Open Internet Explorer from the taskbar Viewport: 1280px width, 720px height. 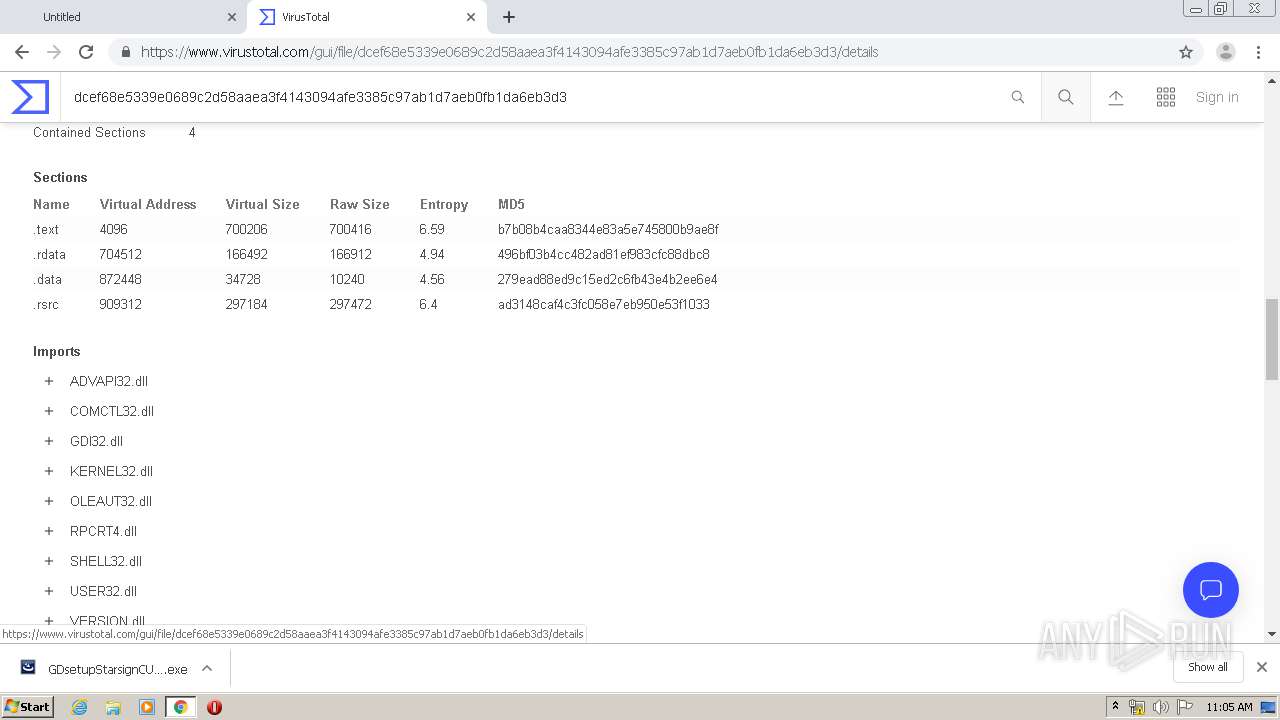79,707
